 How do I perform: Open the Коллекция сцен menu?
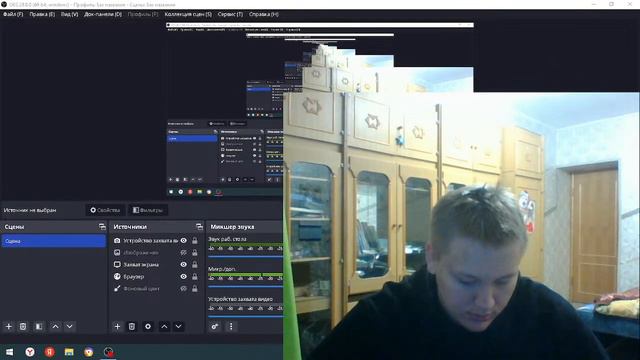188,14
